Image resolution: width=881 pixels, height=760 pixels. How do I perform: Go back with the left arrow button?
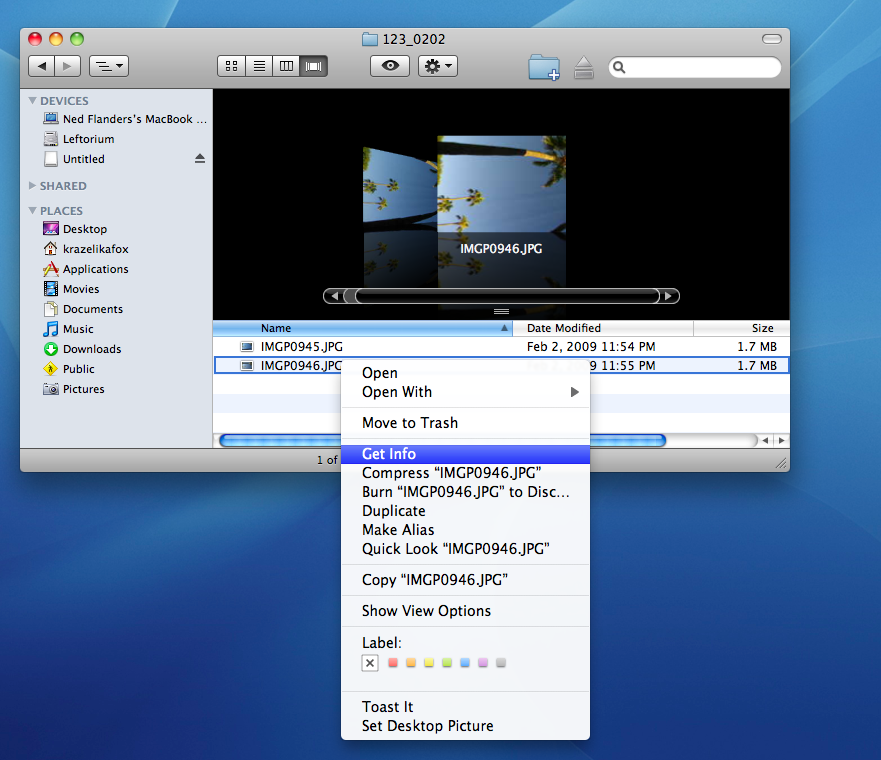pos(42,66)
